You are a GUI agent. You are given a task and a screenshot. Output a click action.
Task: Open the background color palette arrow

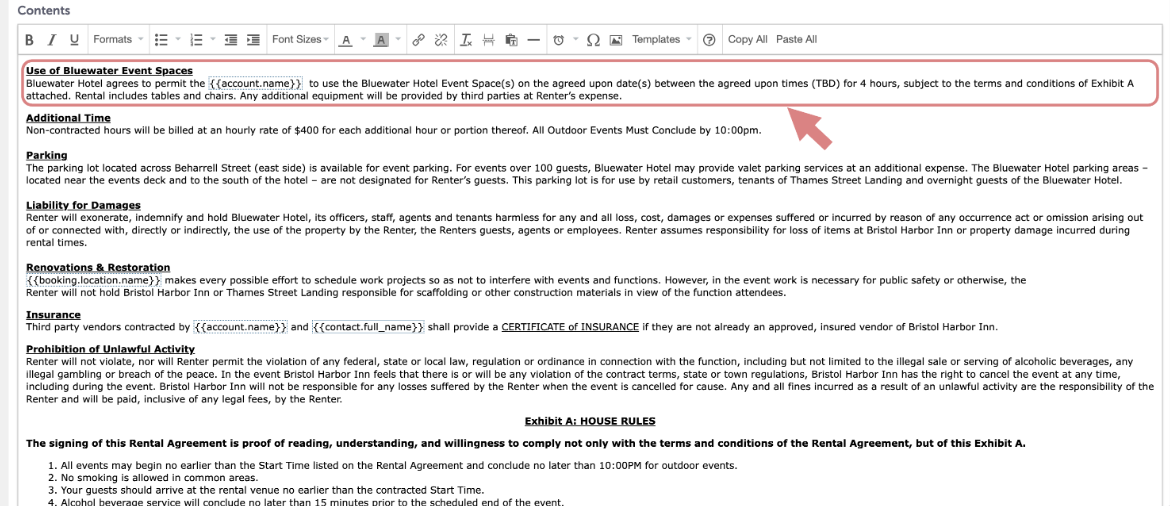[398, 40]
